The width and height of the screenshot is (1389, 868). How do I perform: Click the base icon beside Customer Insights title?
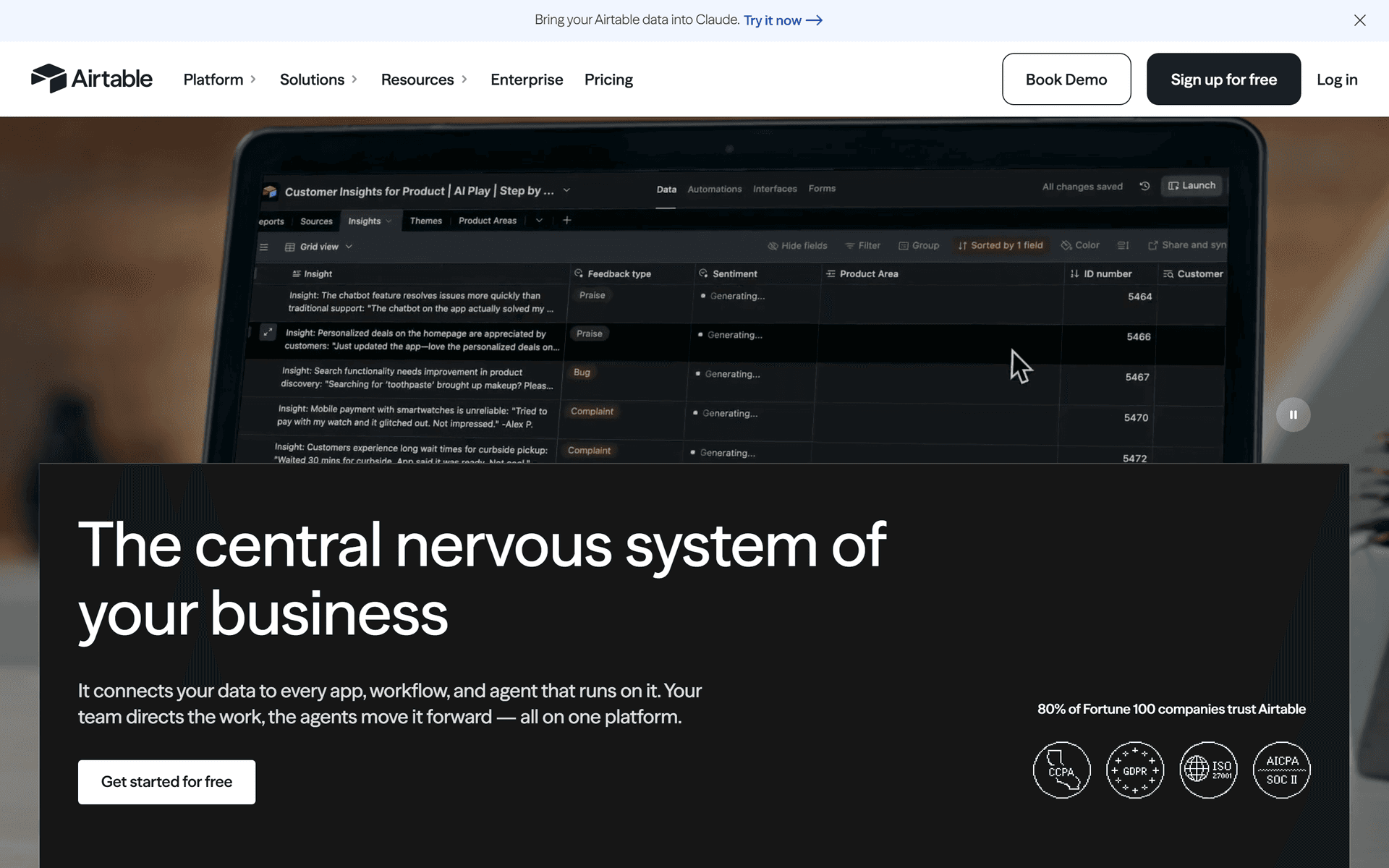pos(270,191)
